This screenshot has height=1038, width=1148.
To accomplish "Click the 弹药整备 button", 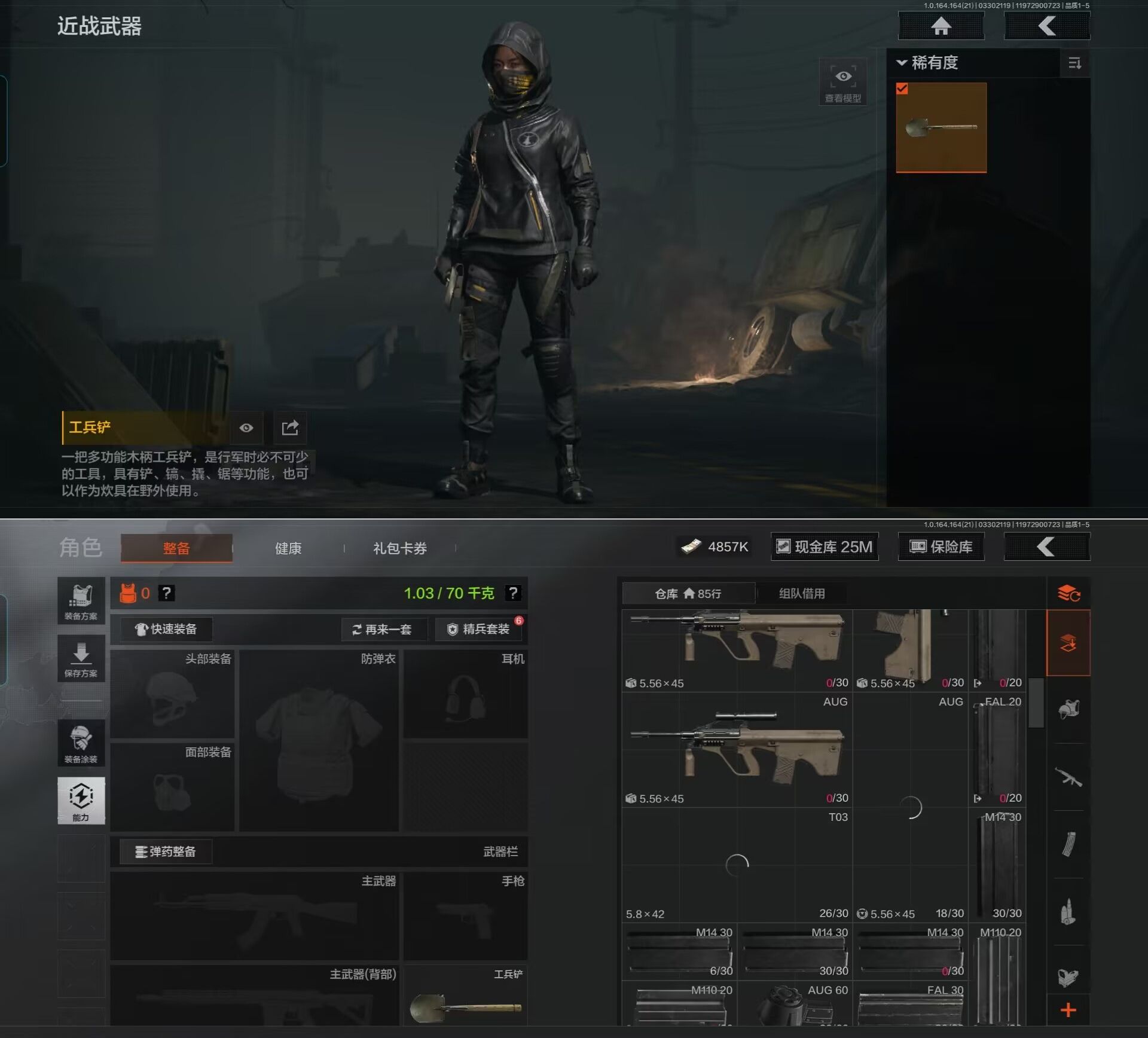I will (x=166, y=851).
